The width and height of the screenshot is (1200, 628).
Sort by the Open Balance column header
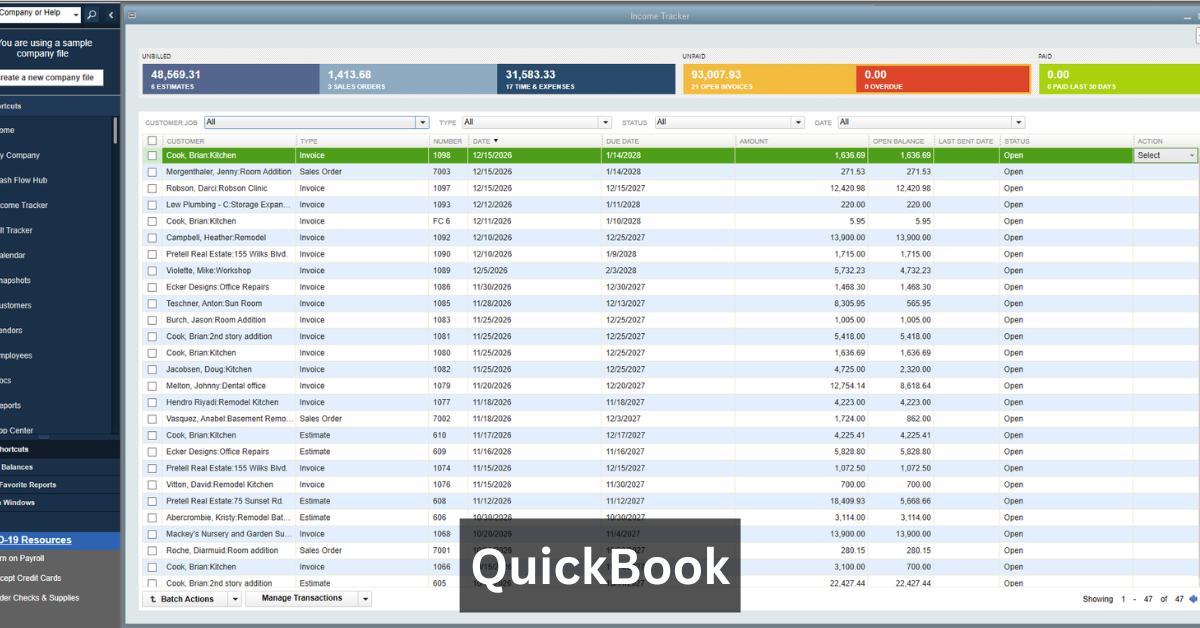(901, 141)
